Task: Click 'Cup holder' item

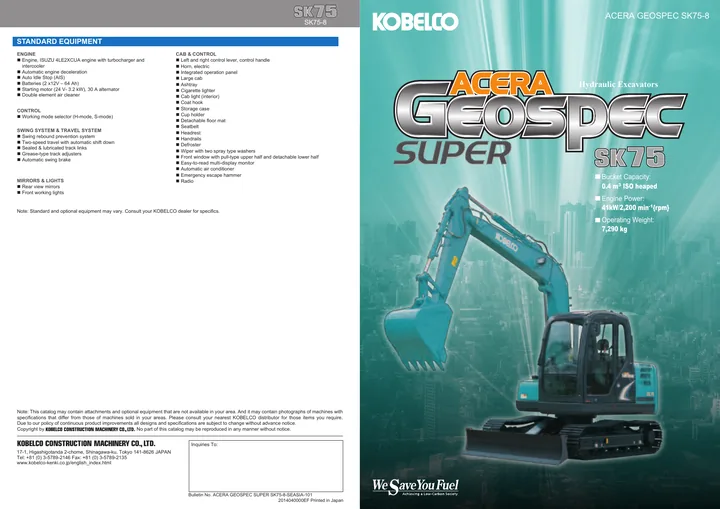Action: [x=190, y=114]
